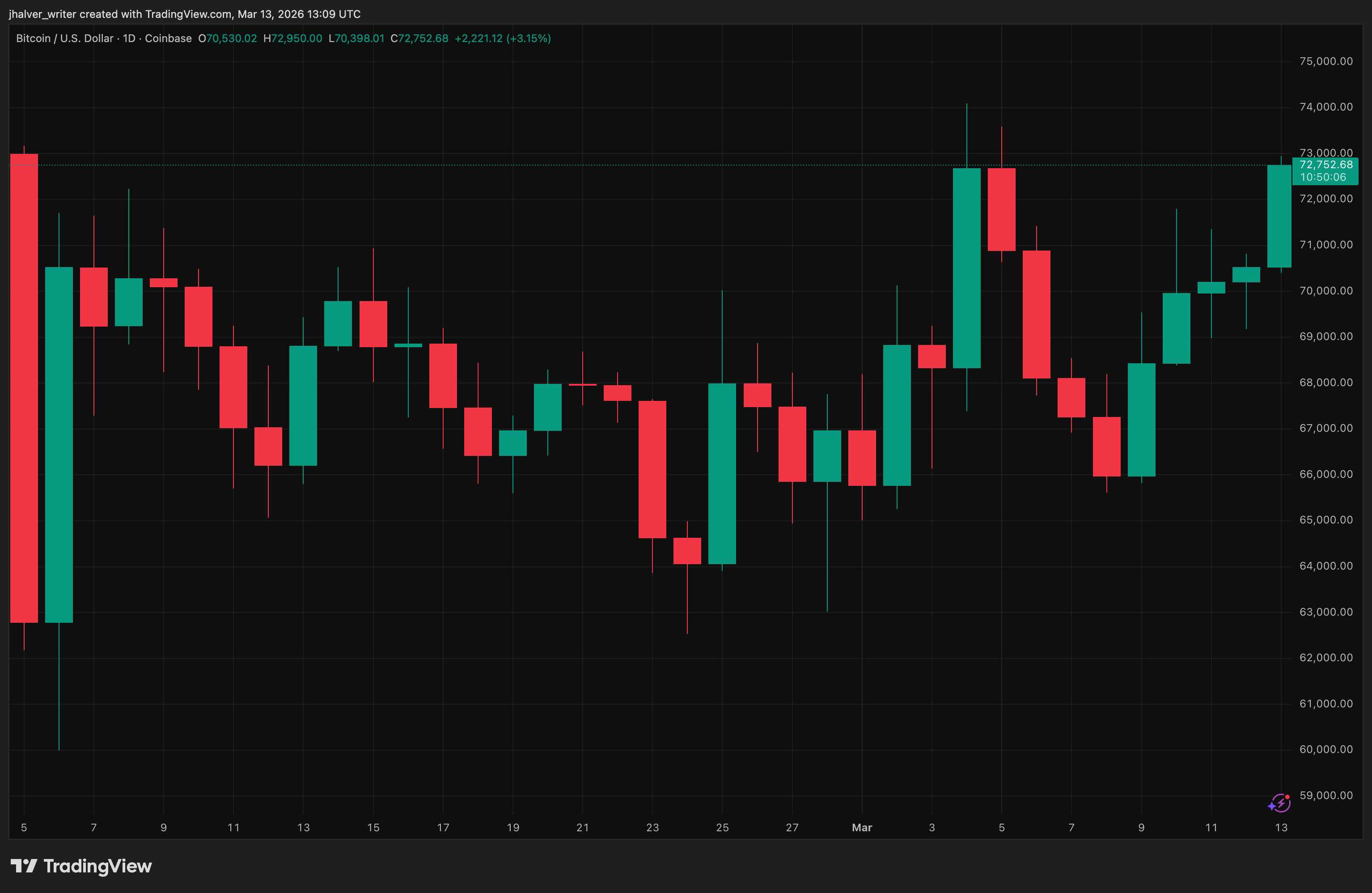
Task: Select the +3.15% daily change value
Action: click(x=528, y=38)
